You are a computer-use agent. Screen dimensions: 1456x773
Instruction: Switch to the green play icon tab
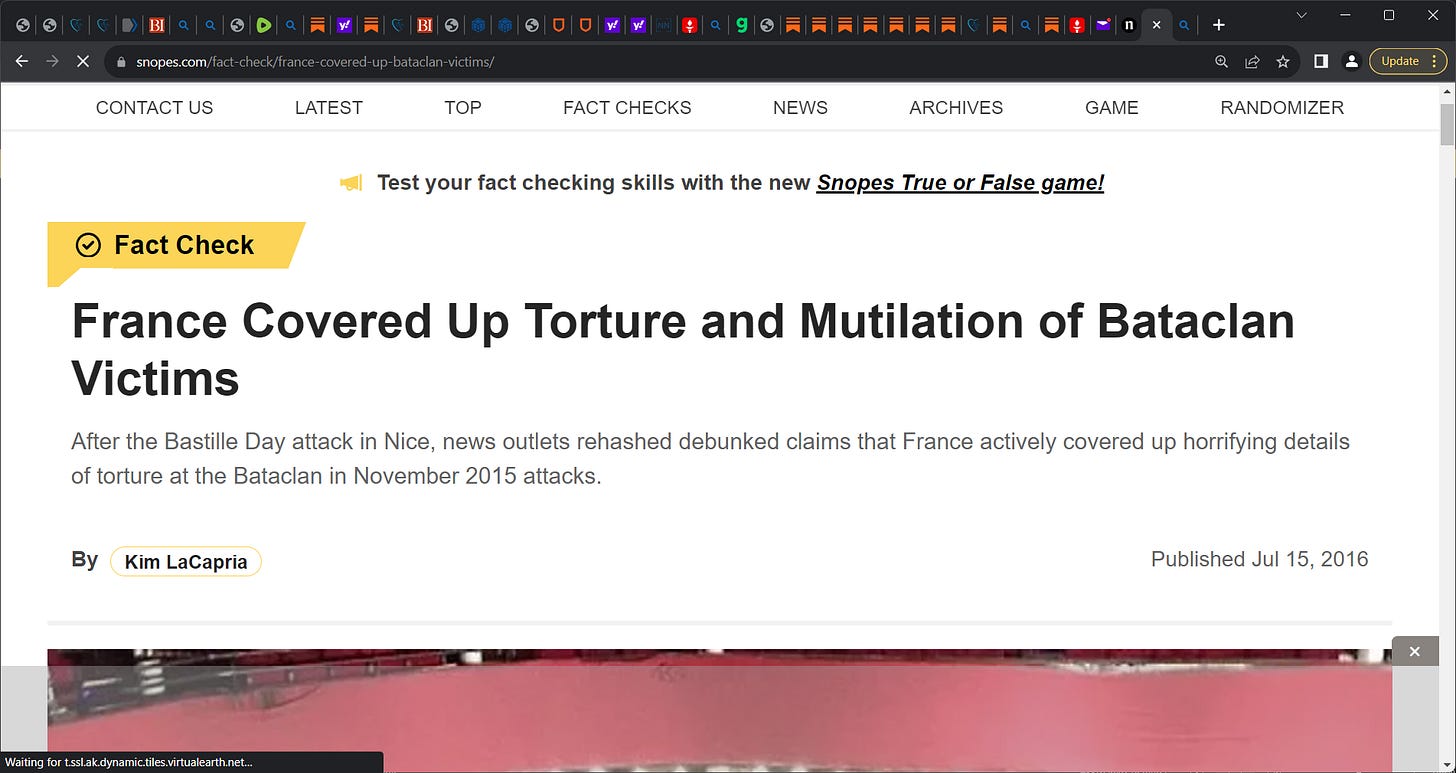click(264, 25)
